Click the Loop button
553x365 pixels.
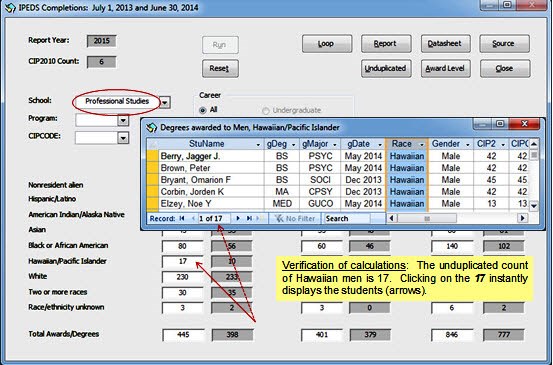point(327,44)
